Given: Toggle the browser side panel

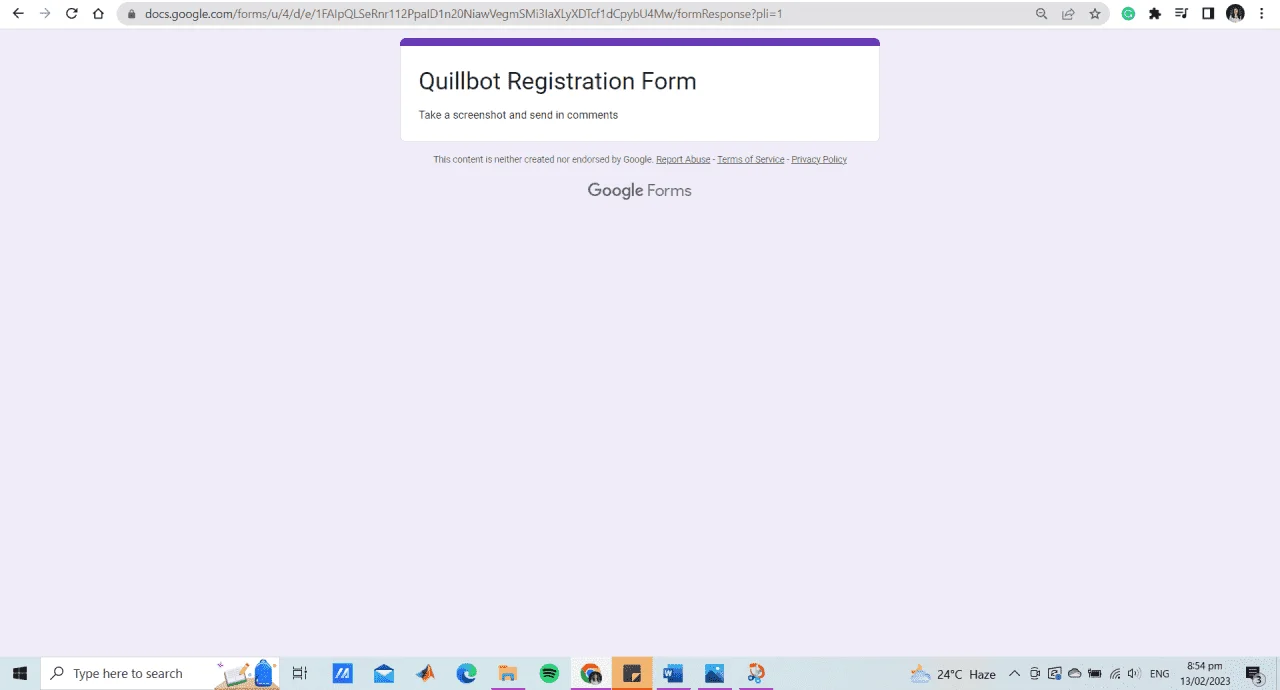Looking at the screenshot, I should (1208, 14).
